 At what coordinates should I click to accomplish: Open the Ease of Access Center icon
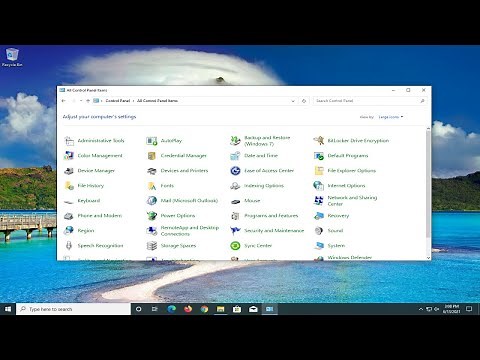click(235, 171)
